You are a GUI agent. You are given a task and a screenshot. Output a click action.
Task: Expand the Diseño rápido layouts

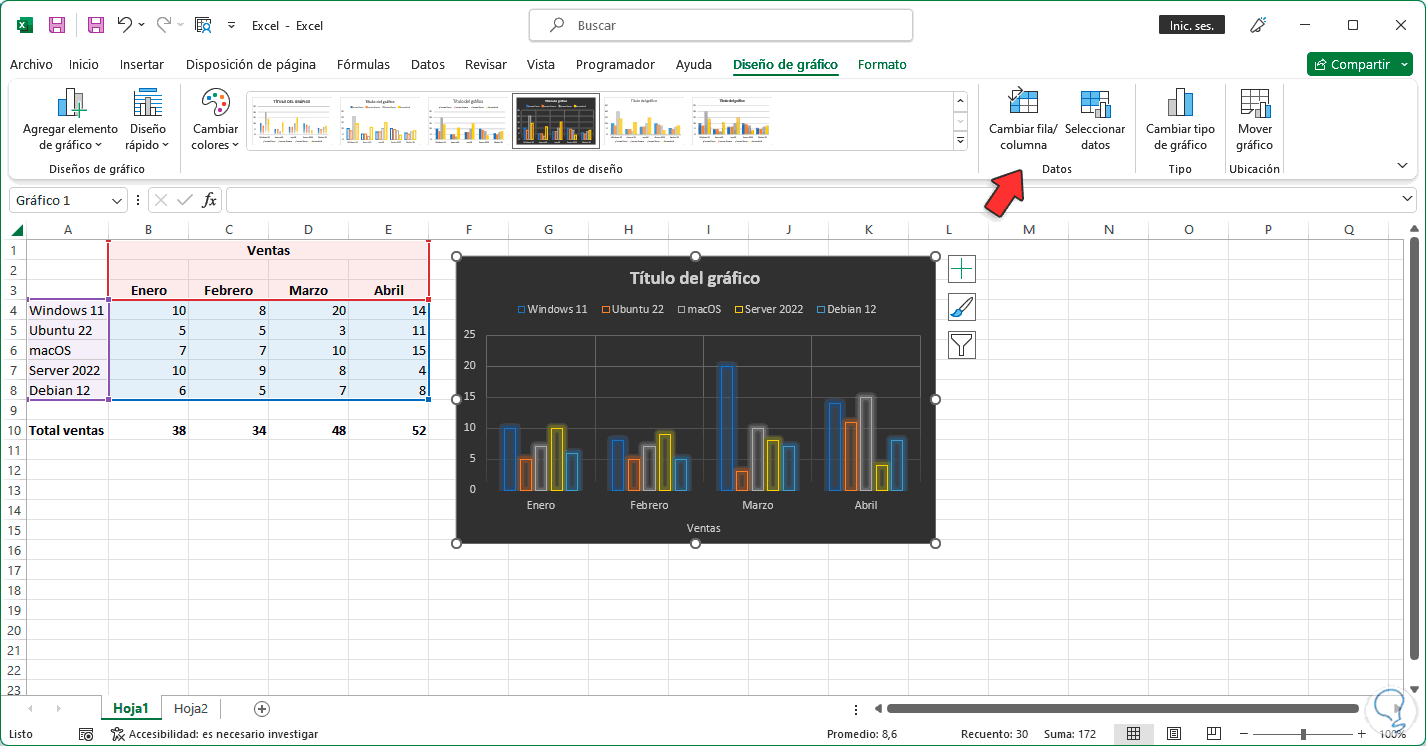pyautogui.click(x=148, y=120)
